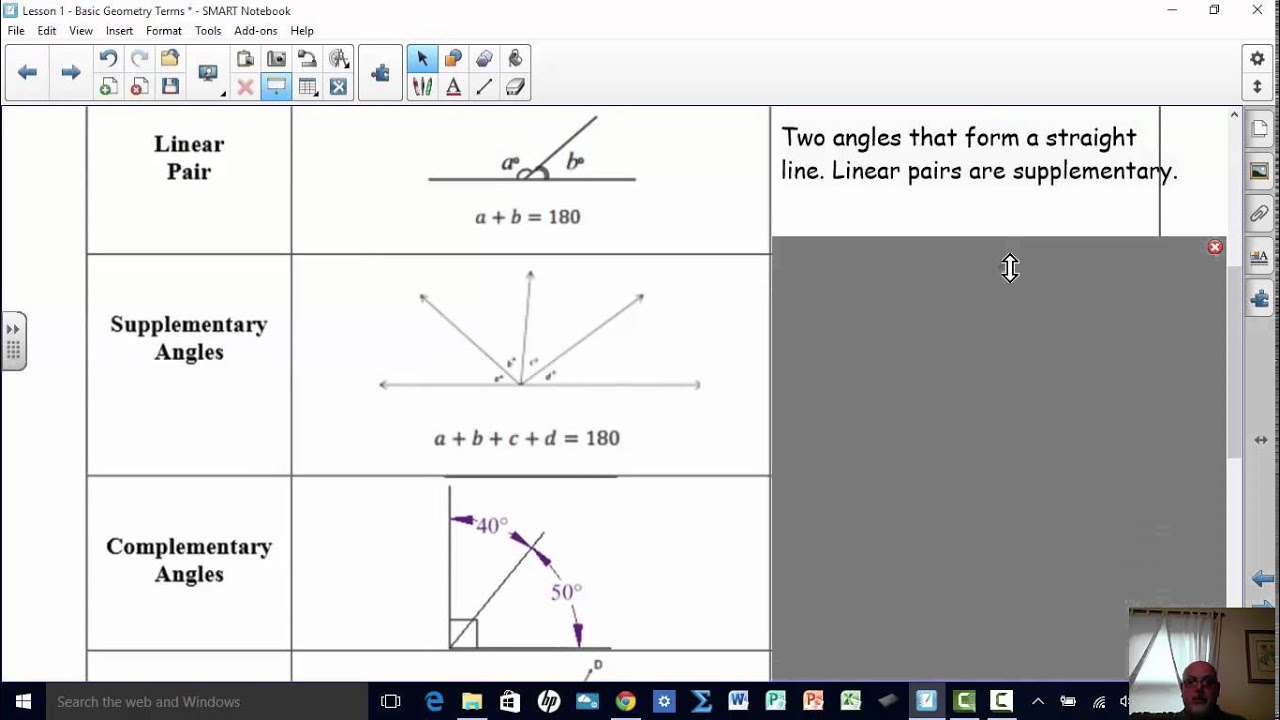The height and width of the screenshot is (720, 1280).
Task: Open a file using the folder icon
Action: (170, 59)
